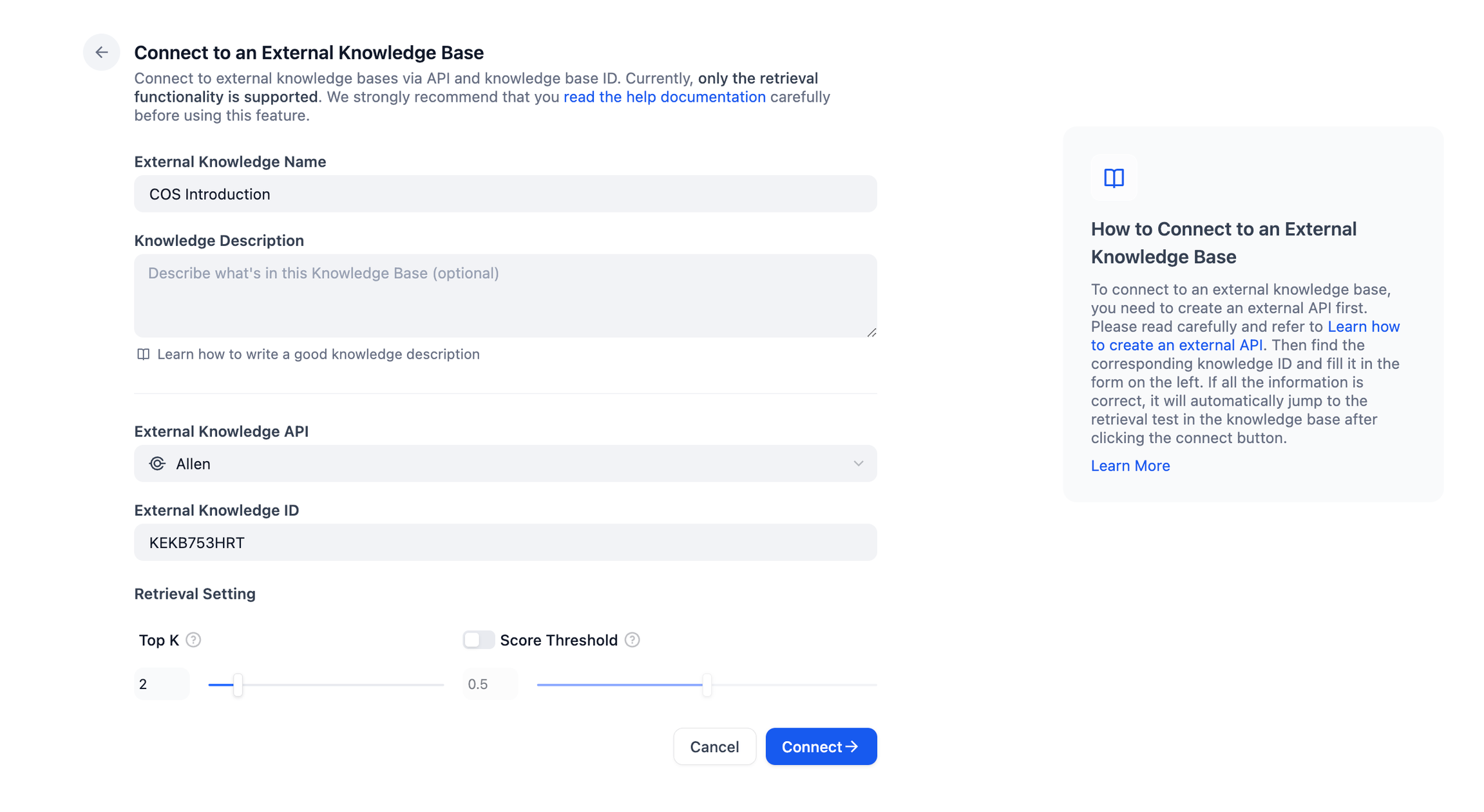
Task: Click the back arrow navigation icon
Action: tap(102, 51)
